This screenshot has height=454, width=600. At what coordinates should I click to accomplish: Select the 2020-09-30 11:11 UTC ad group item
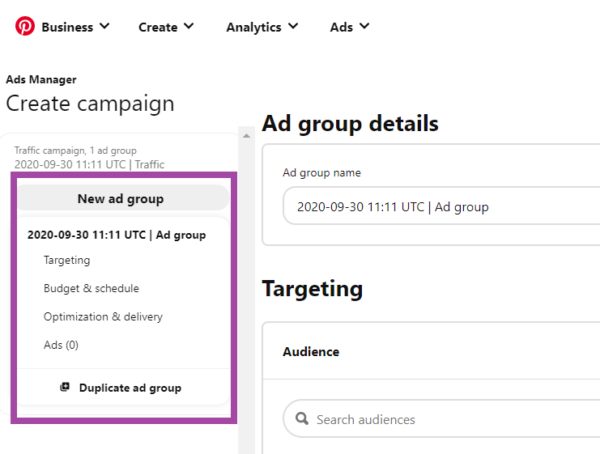click(116, 235)
